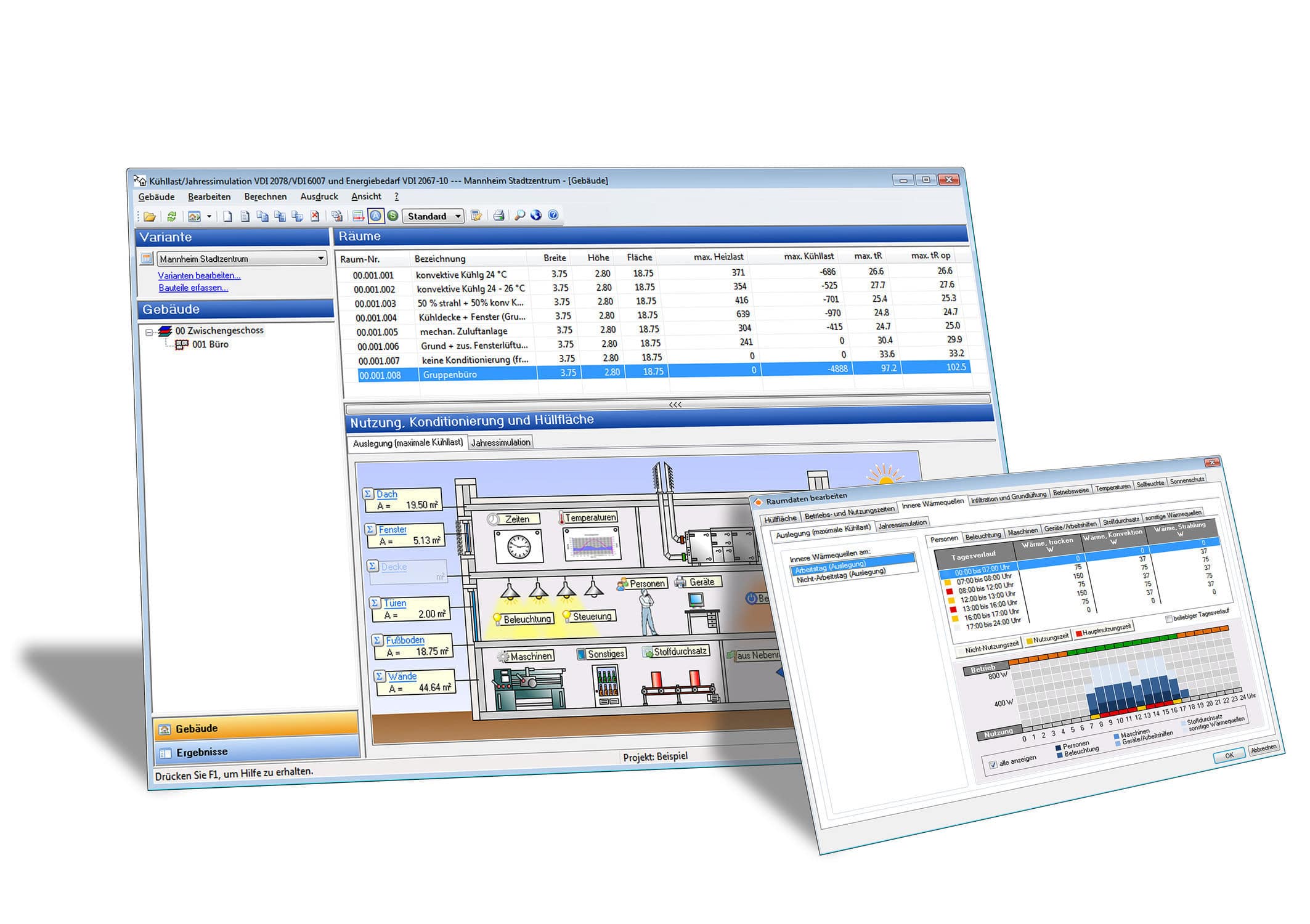Click the 'Varianten bearbeiten...' link
Screen dimensions: 1310x924
click(198, 275)
